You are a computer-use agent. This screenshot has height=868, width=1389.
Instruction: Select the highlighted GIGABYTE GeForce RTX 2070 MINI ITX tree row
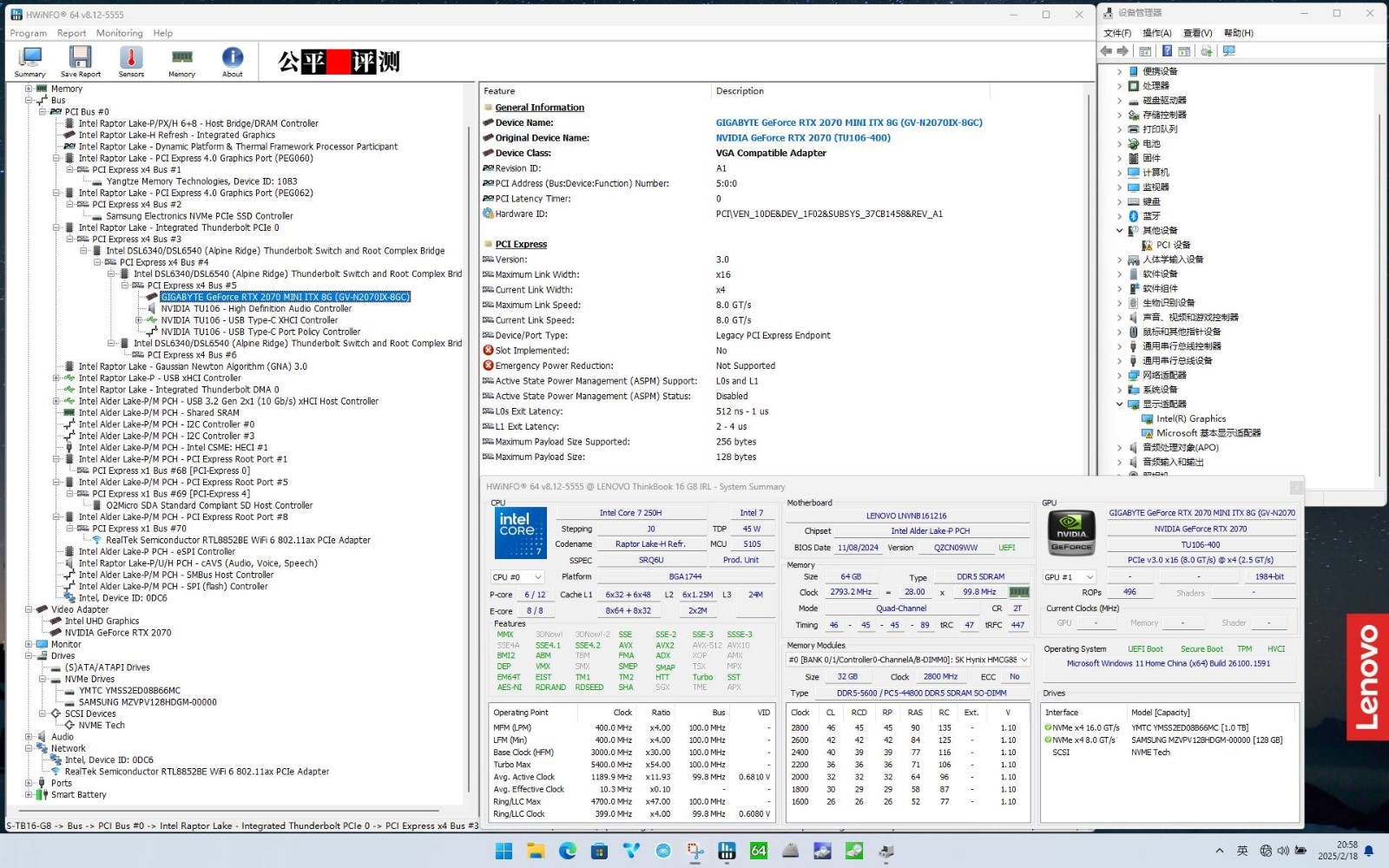[x=285, y=297]
